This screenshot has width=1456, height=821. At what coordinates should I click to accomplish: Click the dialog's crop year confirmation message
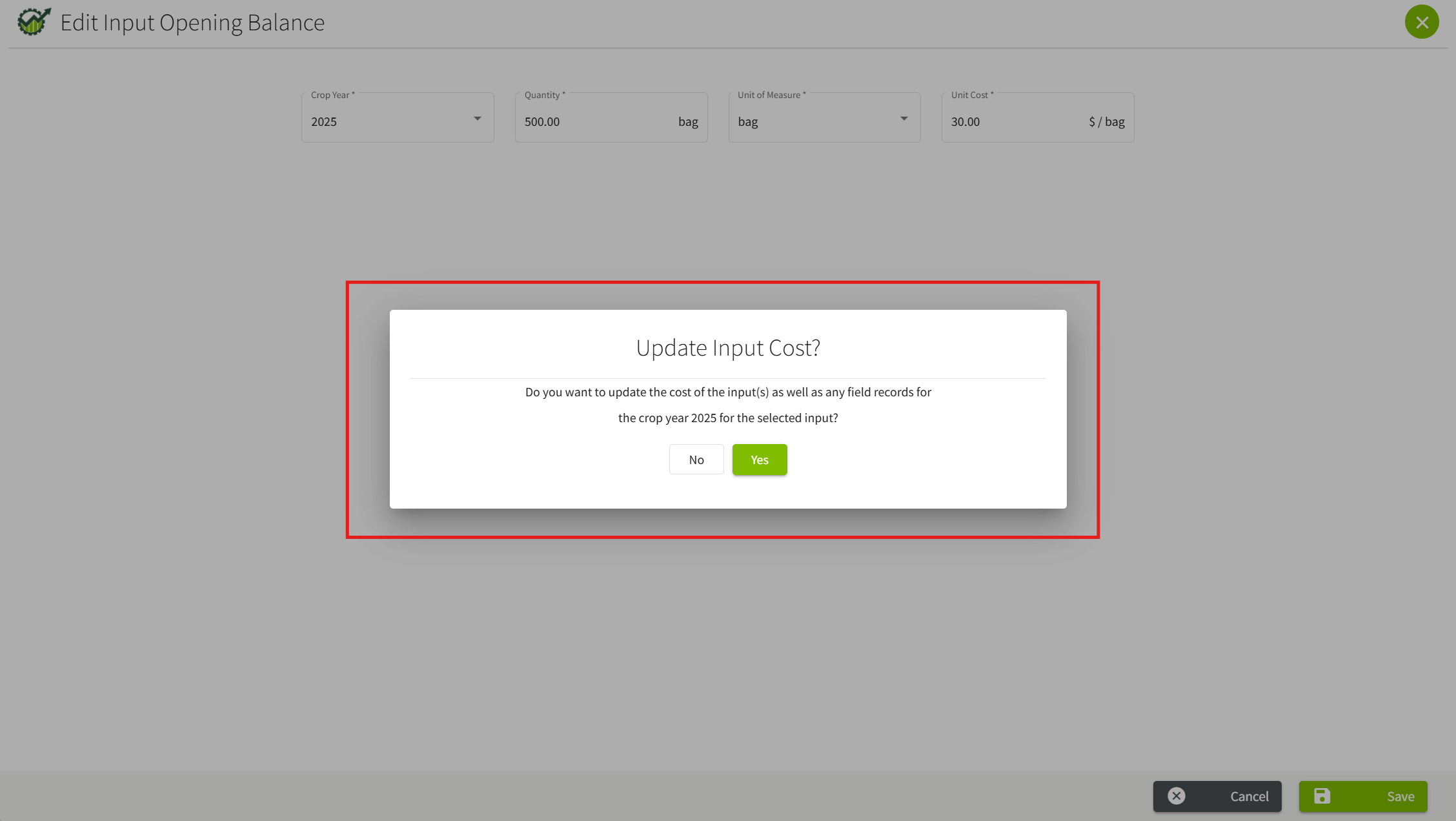pyautogui.click(x=727, y=405)
